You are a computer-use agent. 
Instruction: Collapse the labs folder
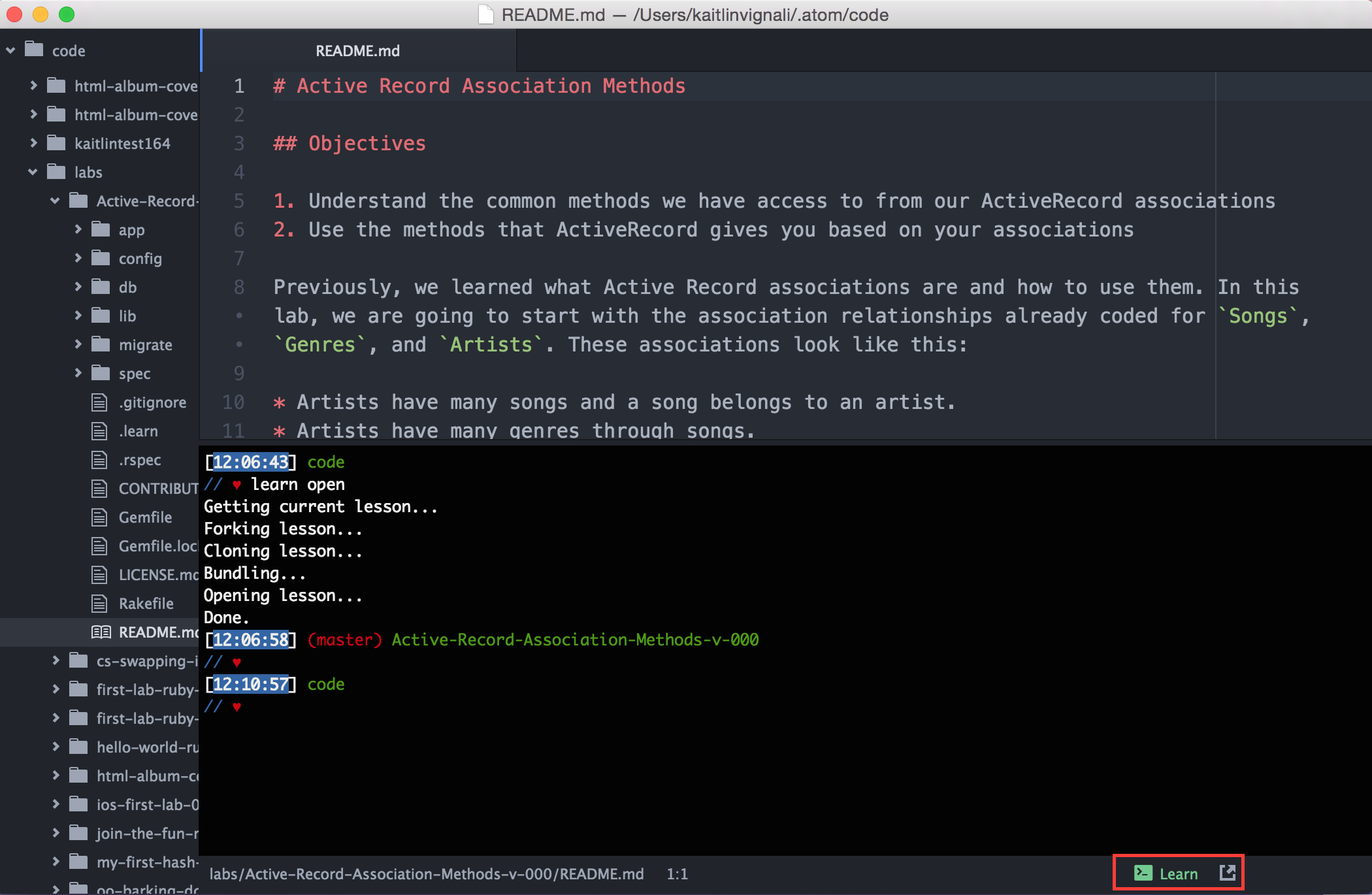click(x=33, y=172)
